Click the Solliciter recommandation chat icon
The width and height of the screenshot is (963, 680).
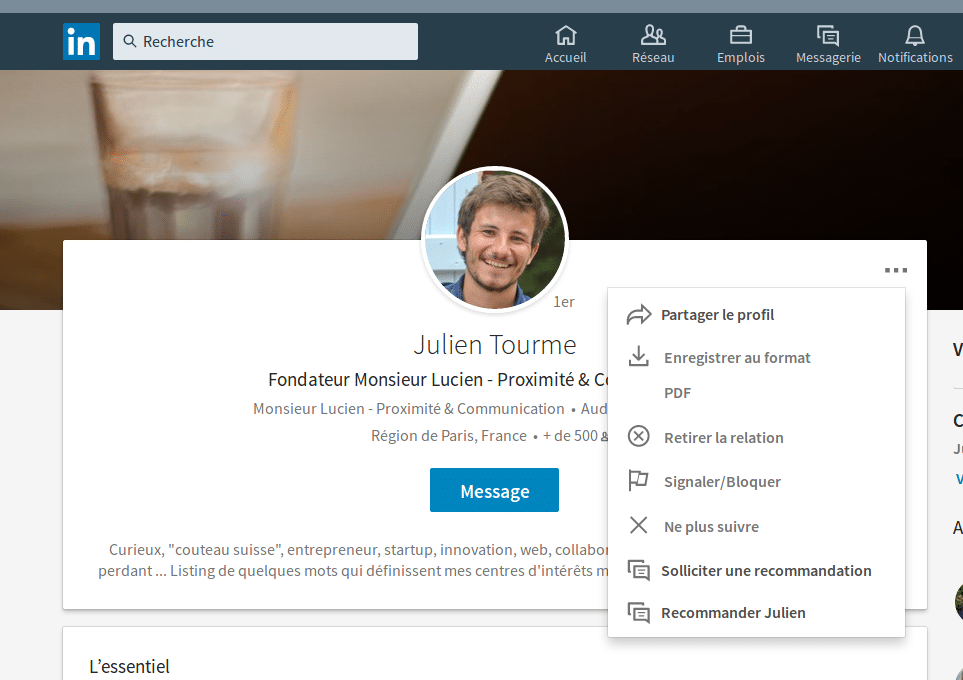pos(639,570)
